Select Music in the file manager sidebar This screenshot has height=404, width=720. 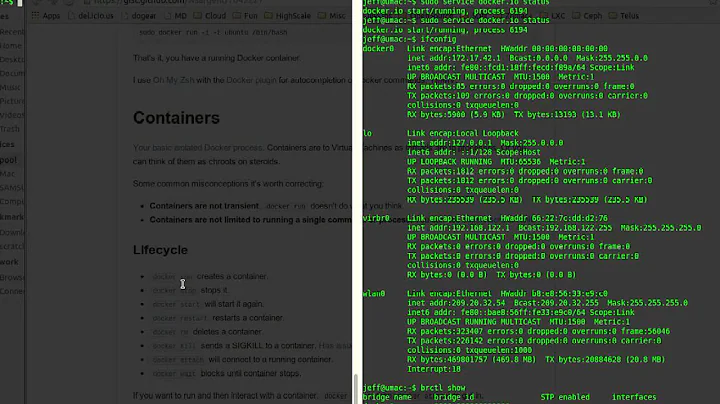click(x=10, y=87)
